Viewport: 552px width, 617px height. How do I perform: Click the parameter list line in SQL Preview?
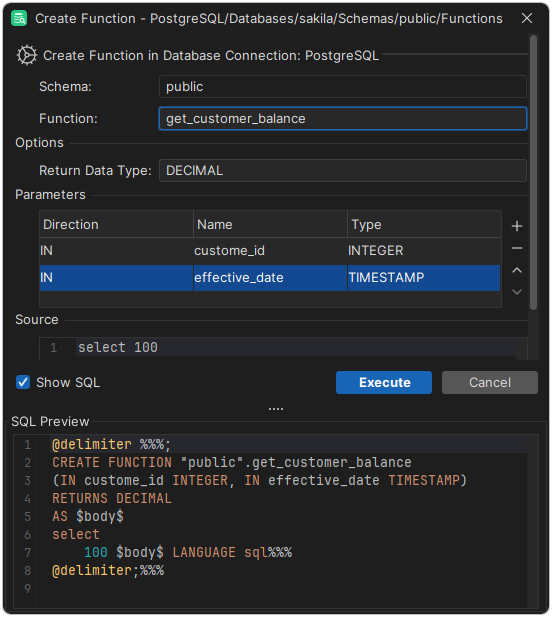pyautogui.click(x=259, y=480)
